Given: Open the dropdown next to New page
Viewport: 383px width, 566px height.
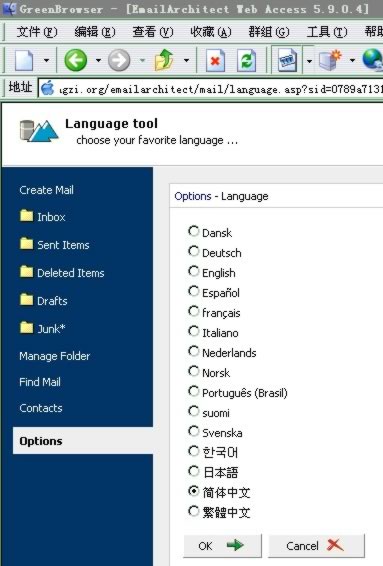Looking at the screenshot, I should click(46, 60).
